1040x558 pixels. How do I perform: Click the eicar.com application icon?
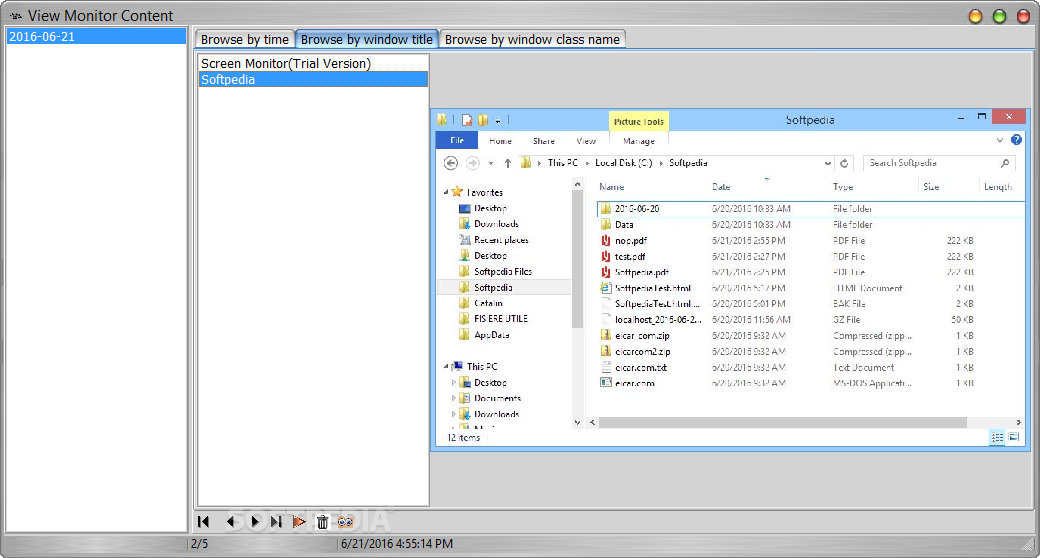click(x=606, y=383)
